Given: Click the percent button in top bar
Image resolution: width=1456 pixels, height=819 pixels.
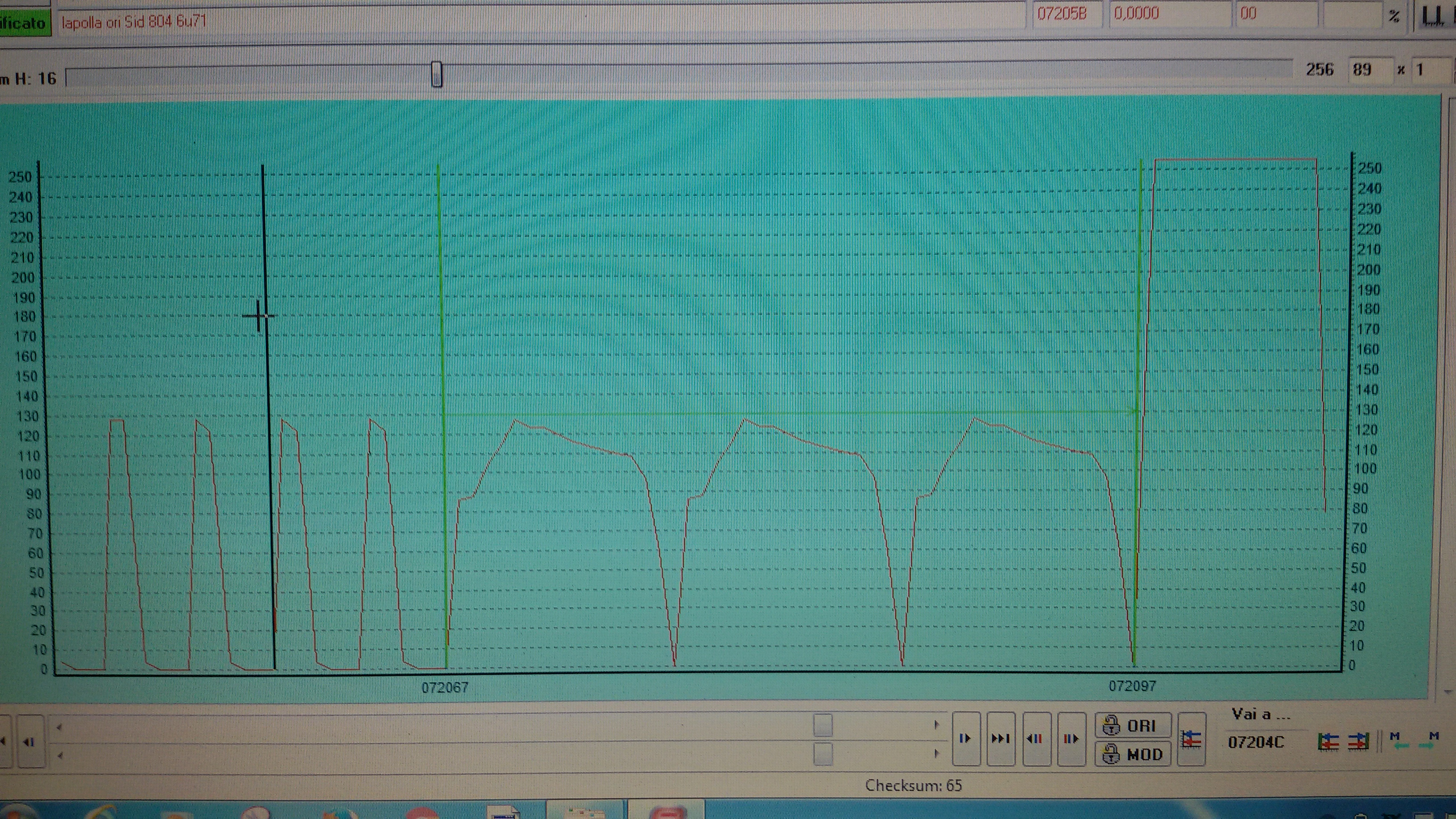Looking at the screenshot, I should [1394, 17].
